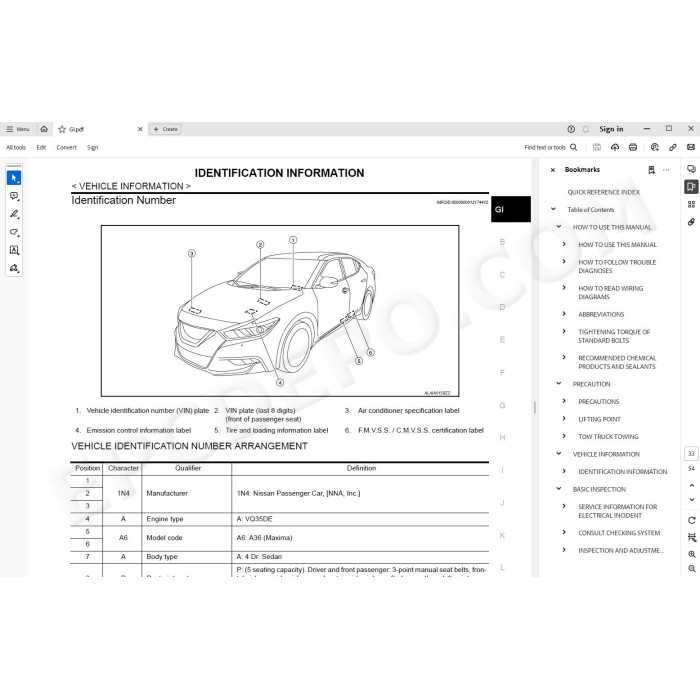
Task: Click the cloud upload icon
Action: click(615, 147)
